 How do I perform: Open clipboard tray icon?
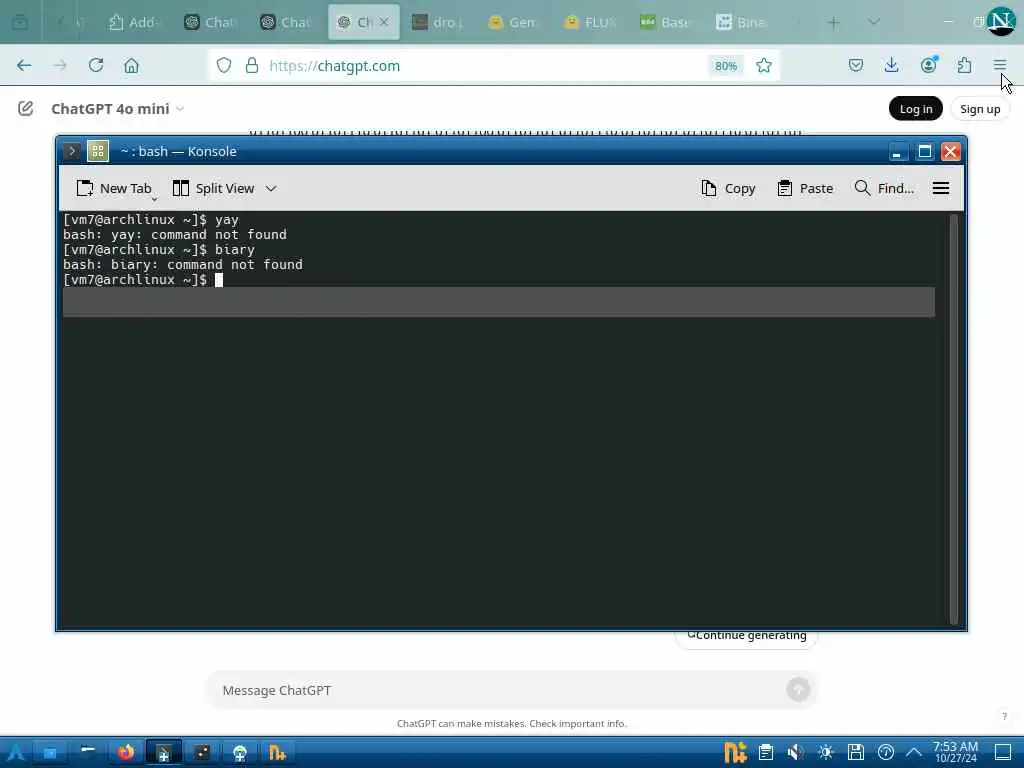click(x=765, y=752)
